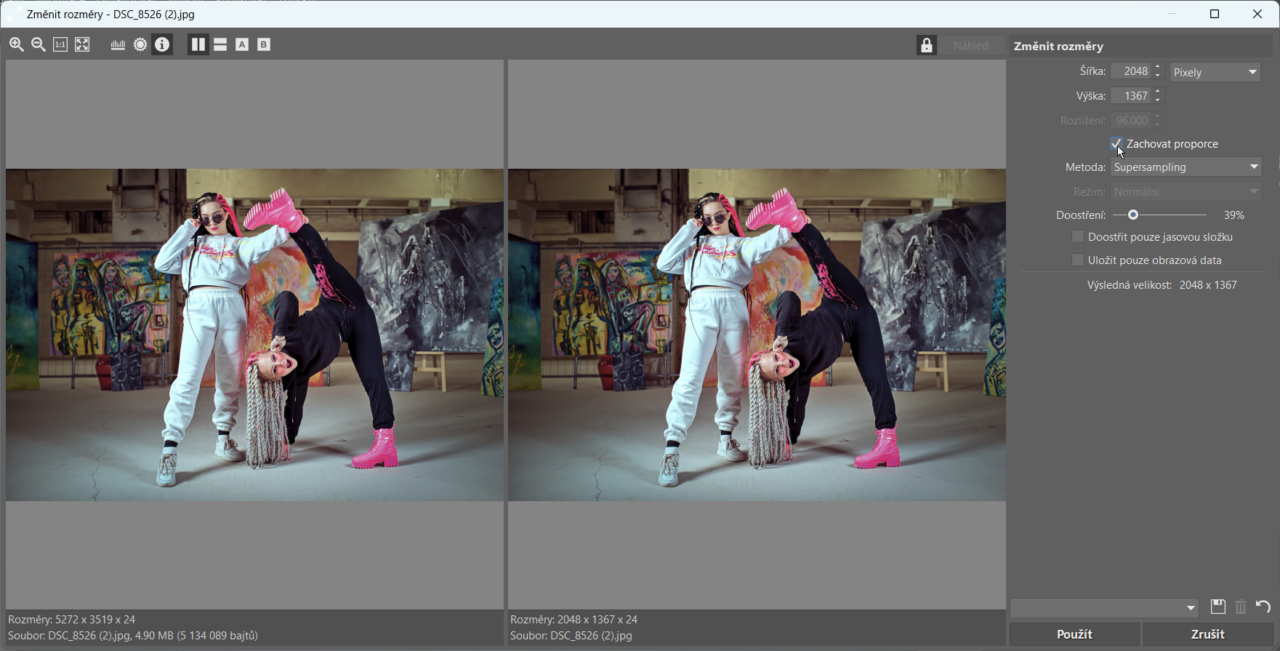Click the Zrušit button
This screenshot has width=1280, height=651.
(x=1207, y=634)
